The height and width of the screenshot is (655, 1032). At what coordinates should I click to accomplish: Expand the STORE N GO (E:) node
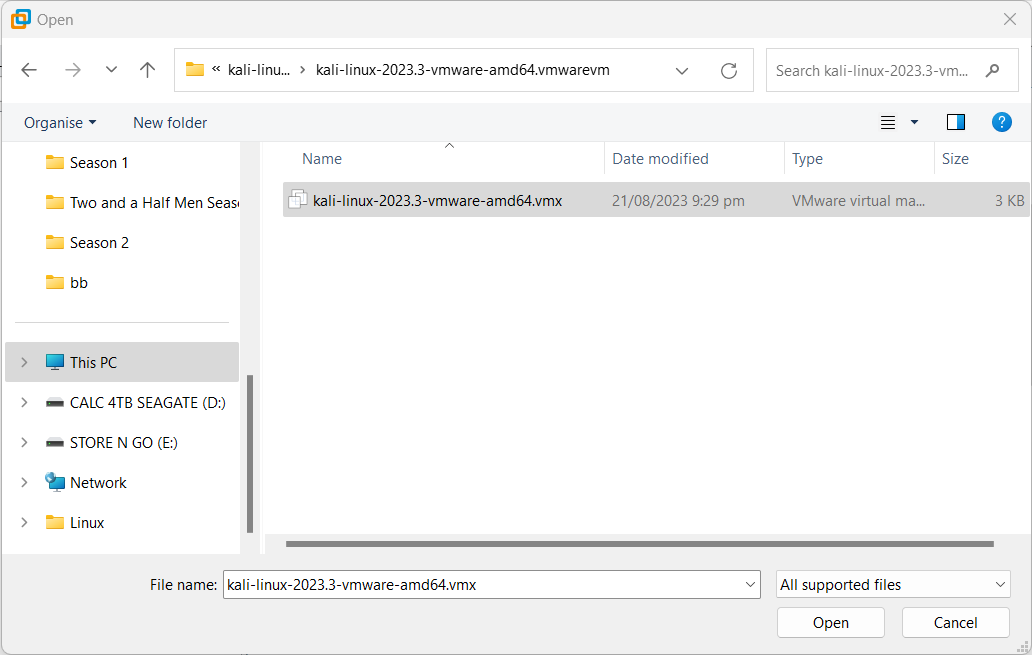tap(24, 442)
